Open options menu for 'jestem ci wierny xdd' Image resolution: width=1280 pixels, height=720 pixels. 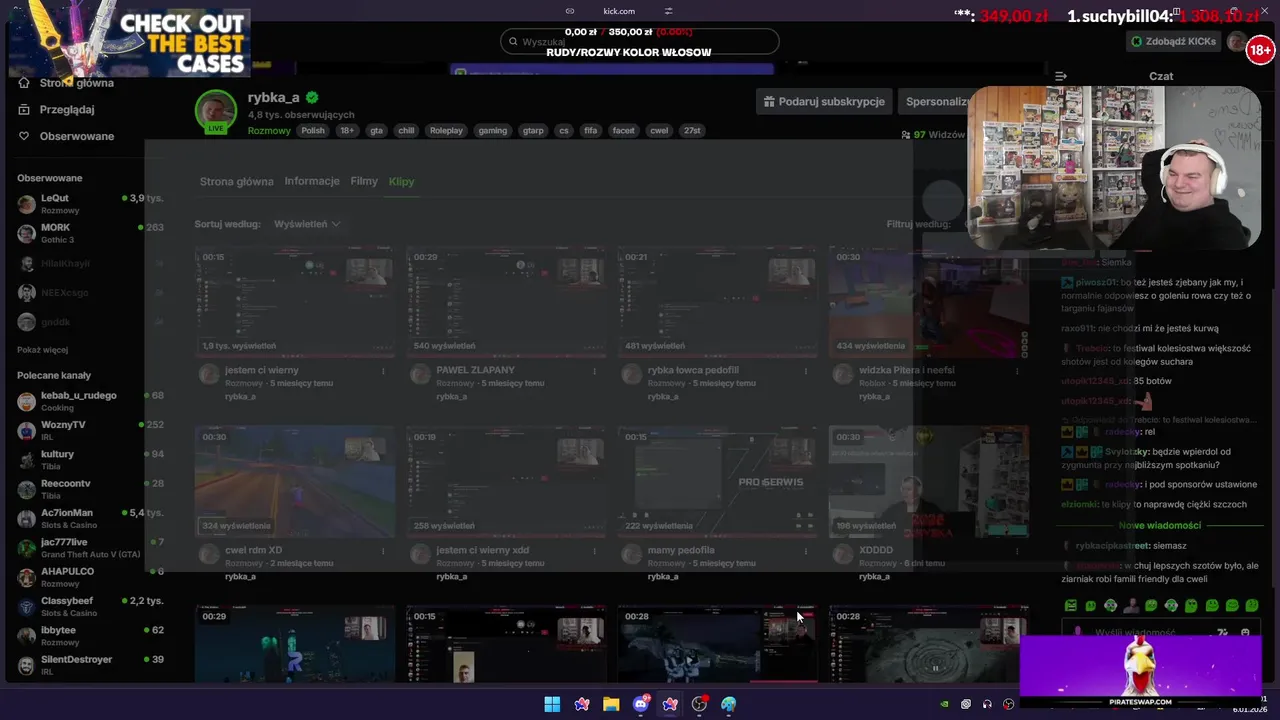tap(594, 551)
